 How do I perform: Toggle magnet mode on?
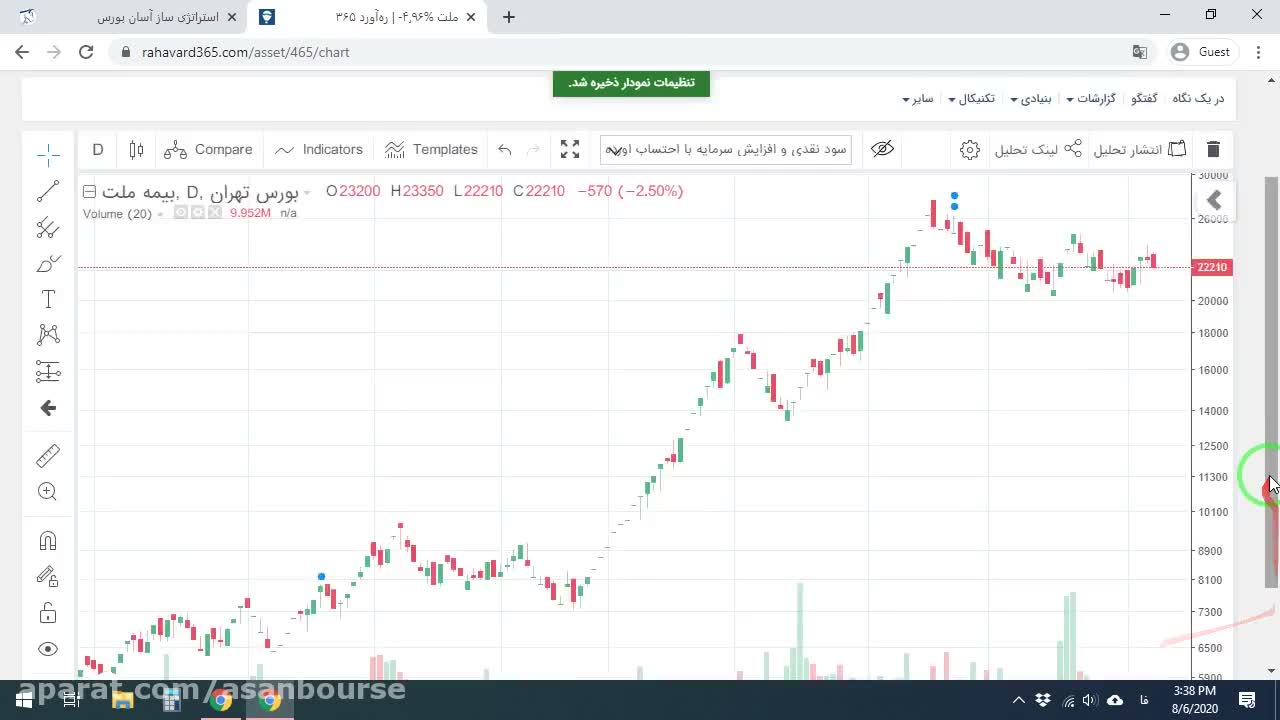coord(48,541)
